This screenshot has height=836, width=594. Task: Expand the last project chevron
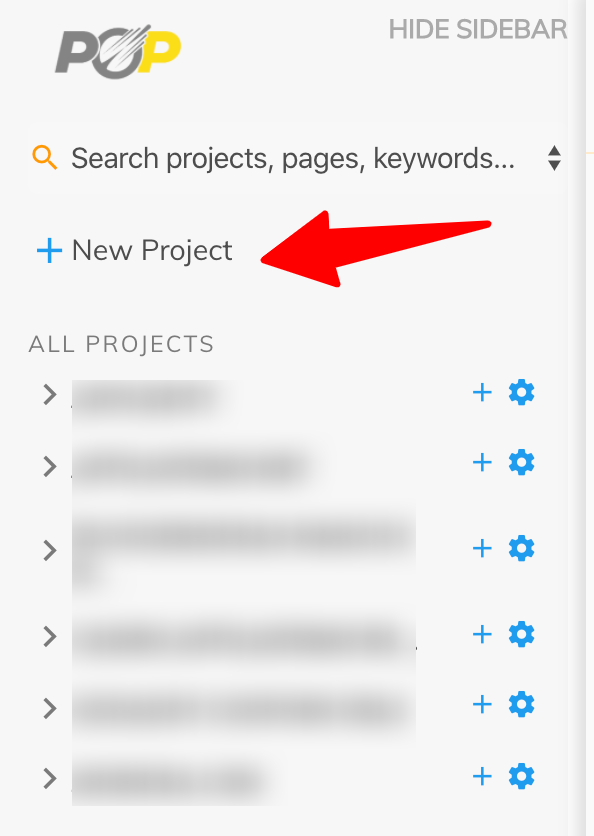[x=49, y=778]
